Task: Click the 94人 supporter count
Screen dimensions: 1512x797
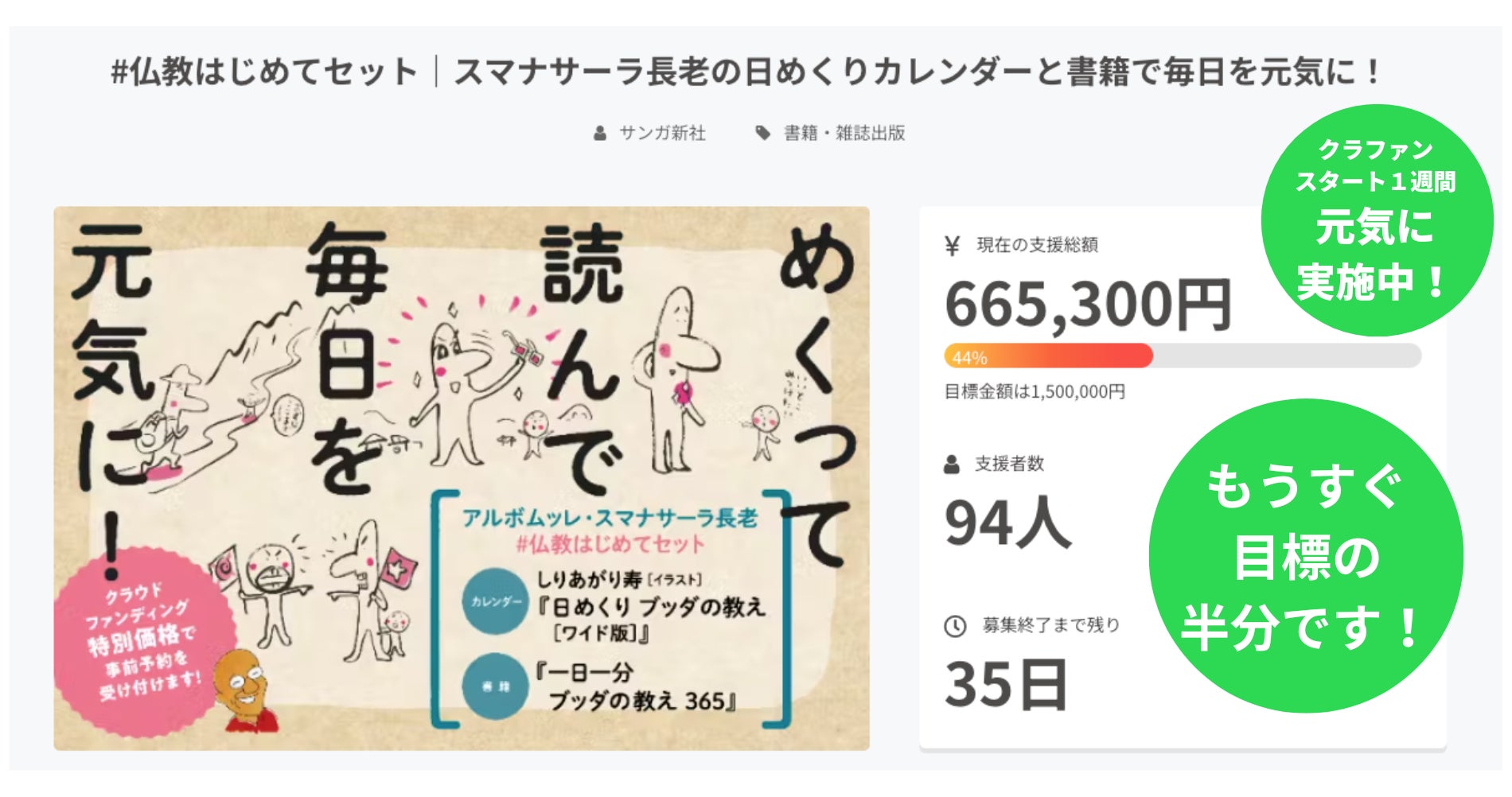Action: click(1007, 523)
